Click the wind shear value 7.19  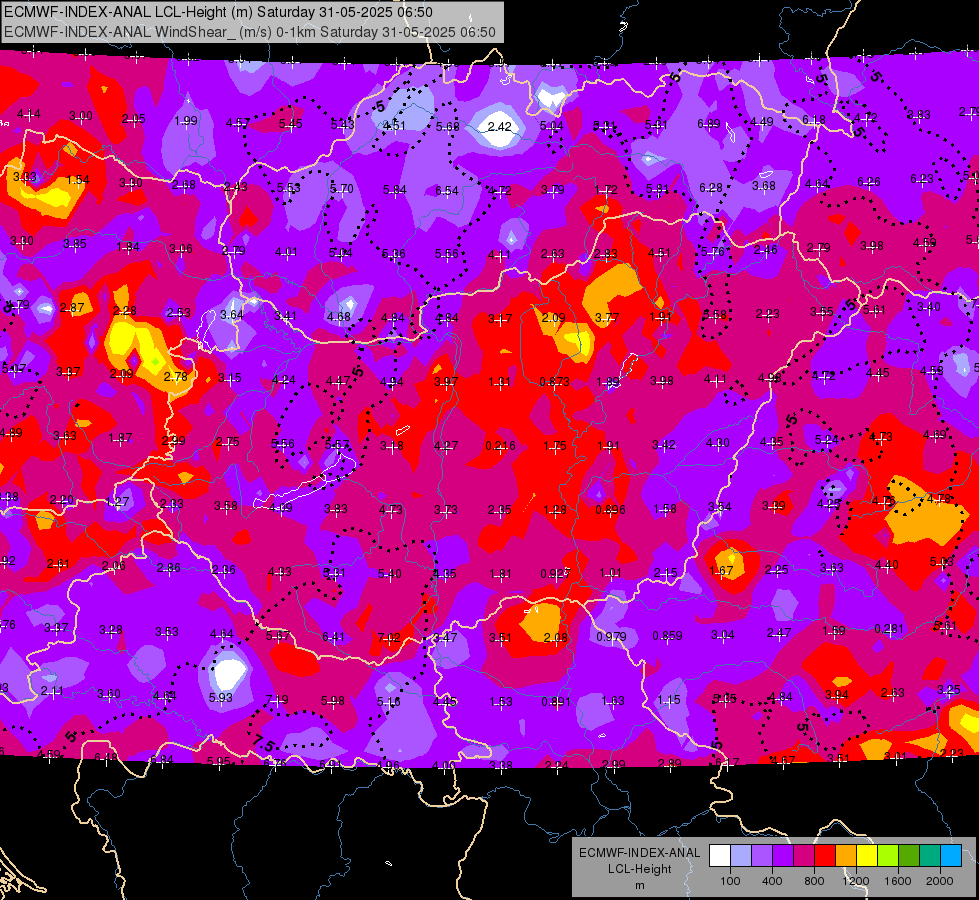coord(277,699)
